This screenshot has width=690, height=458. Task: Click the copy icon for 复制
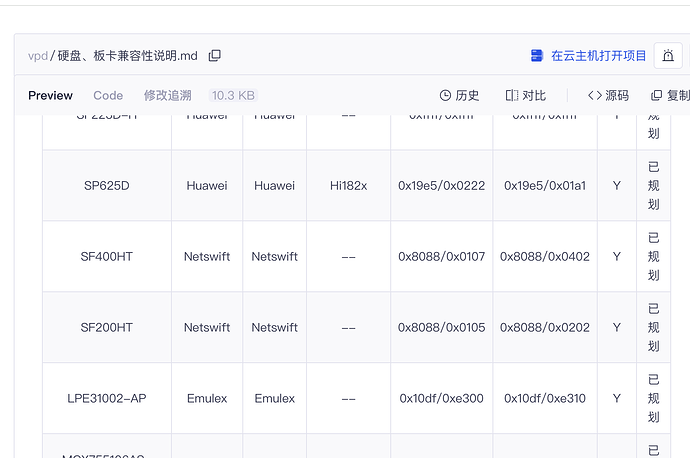click(x=656, y=96)
